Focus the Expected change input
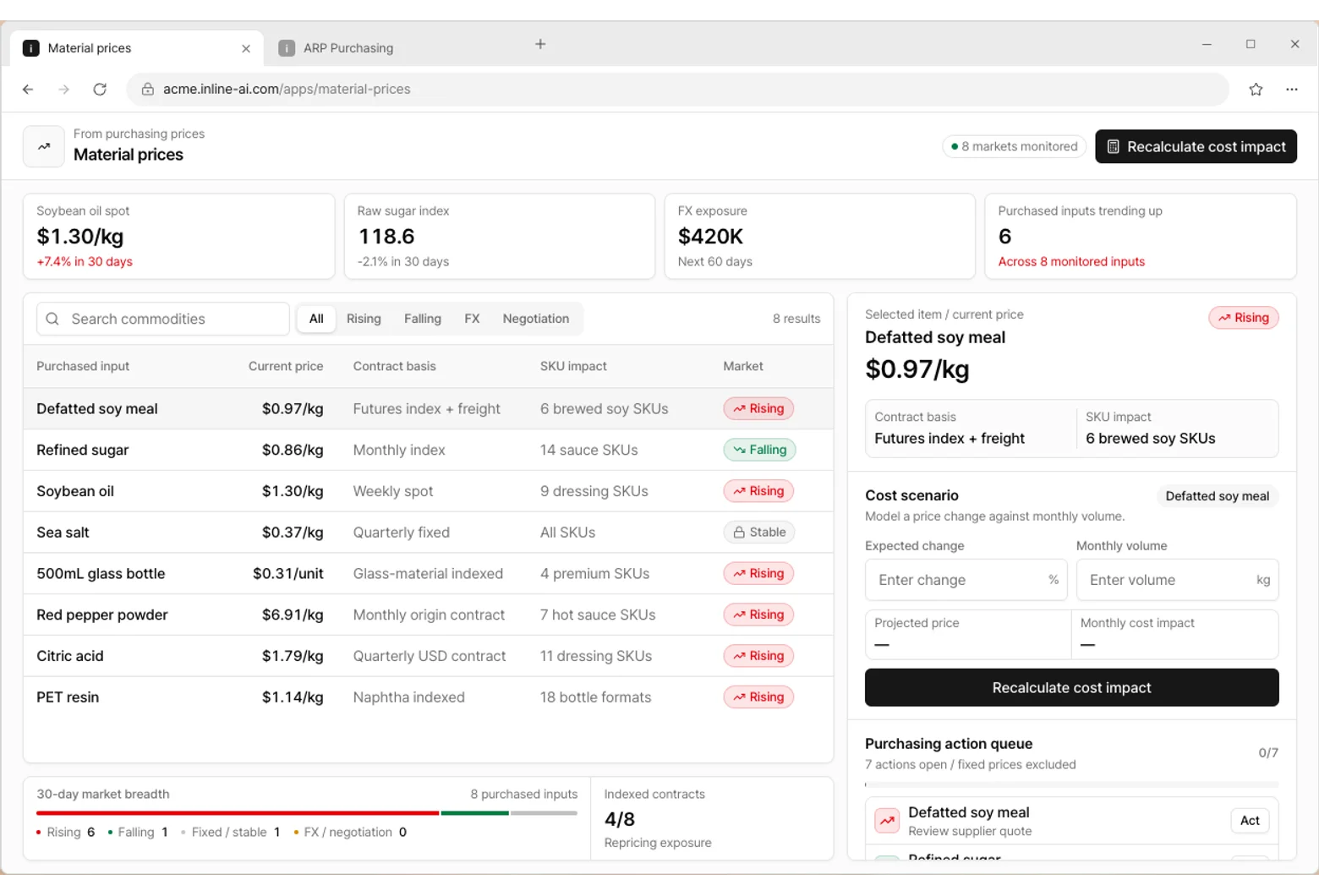1319x896 pixels. (966, 580)
